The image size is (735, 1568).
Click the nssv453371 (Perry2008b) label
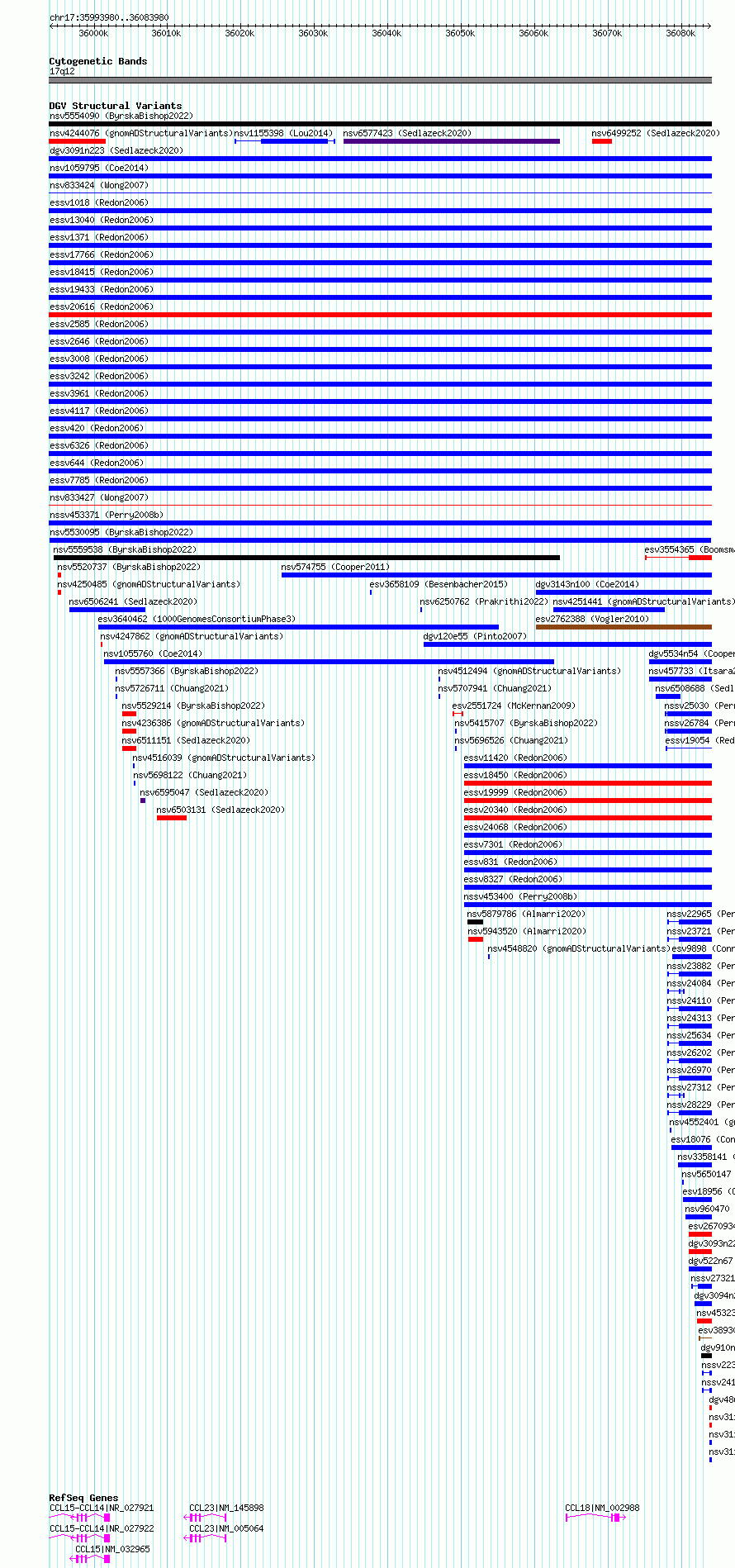pos(106,516)
